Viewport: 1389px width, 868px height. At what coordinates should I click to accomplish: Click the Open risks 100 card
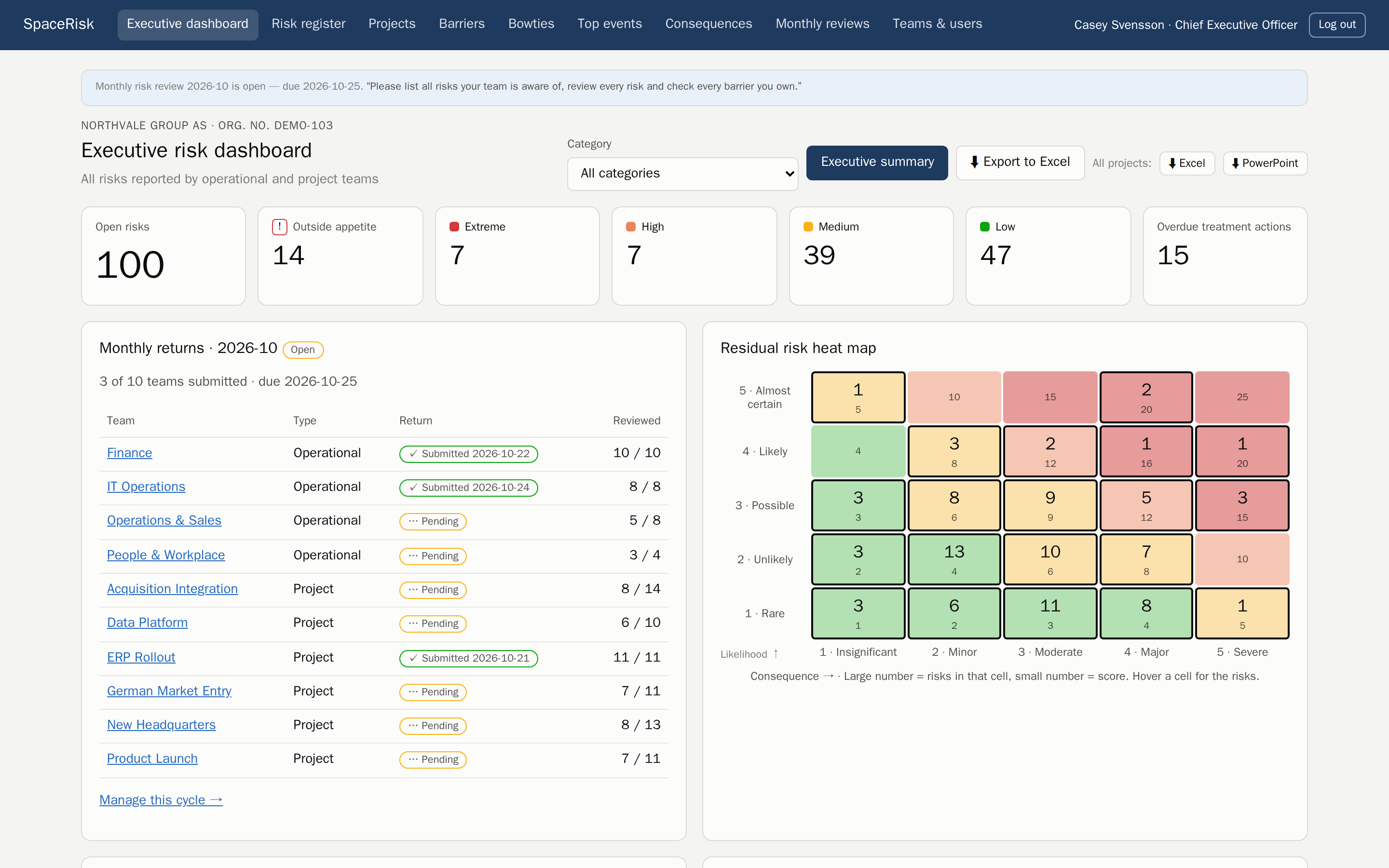(x=163, y=256)
